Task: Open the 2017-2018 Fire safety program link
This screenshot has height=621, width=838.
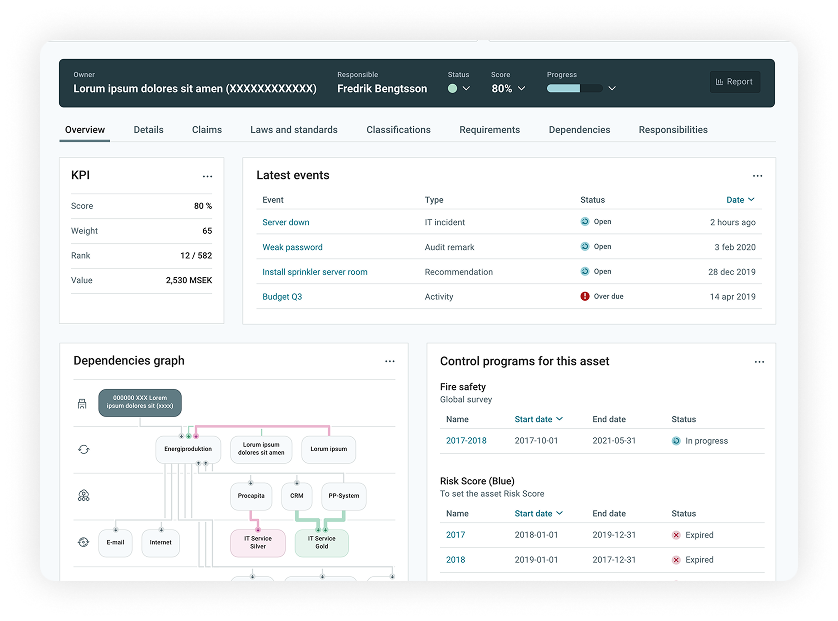Action: 466,441
